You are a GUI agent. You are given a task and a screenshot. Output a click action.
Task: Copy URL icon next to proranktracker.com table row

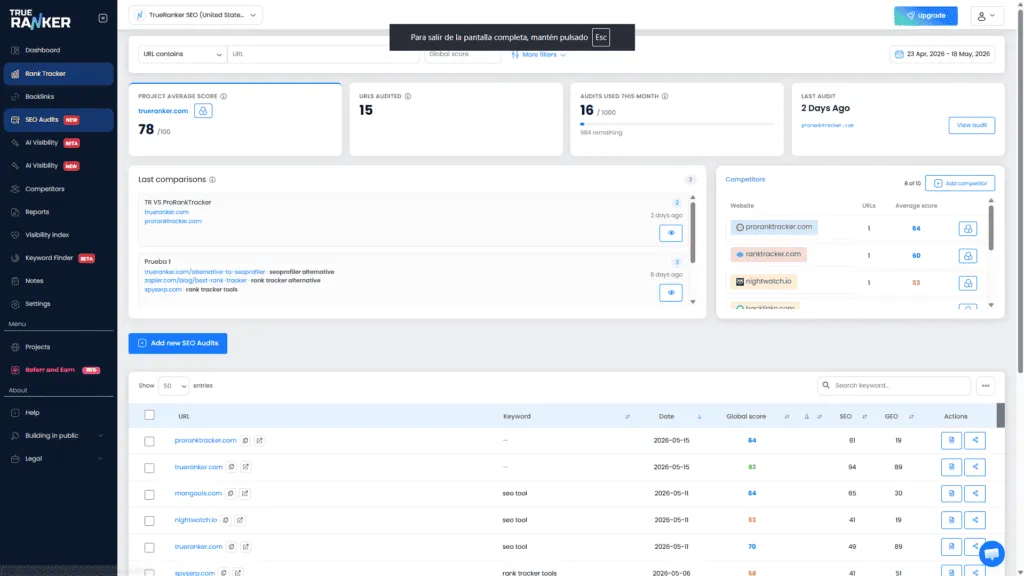click(x=246, y=441)
